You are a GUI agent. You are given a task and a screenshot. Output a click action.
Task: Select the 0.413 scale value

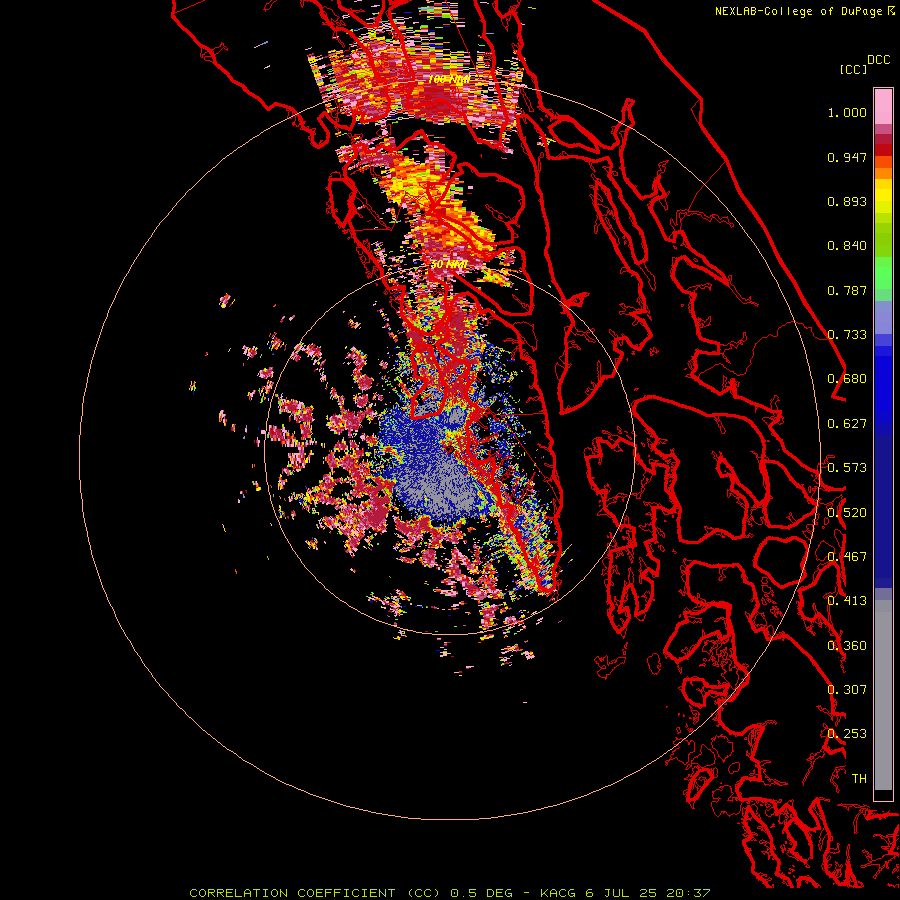click(847, 601)
